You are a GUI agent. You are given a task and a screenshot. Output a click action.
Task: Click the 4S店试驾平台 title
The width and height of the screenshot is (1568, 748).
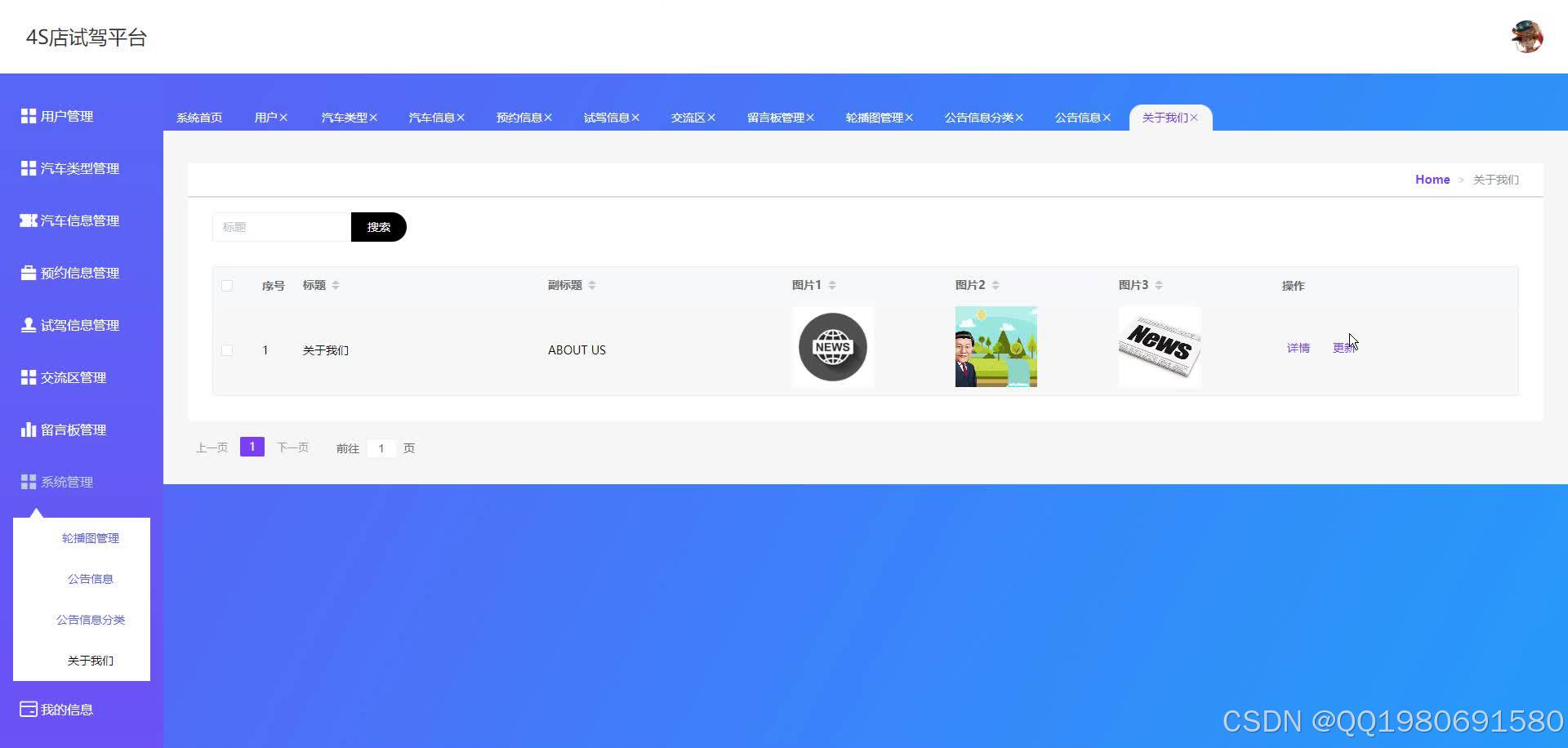click(x=87, y=38)
